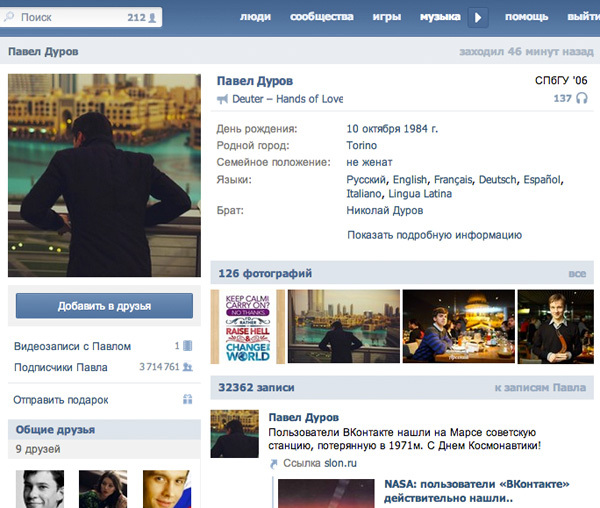Select the Lingua Latina language link
The image size is (600, 508).
coord(420,194)
